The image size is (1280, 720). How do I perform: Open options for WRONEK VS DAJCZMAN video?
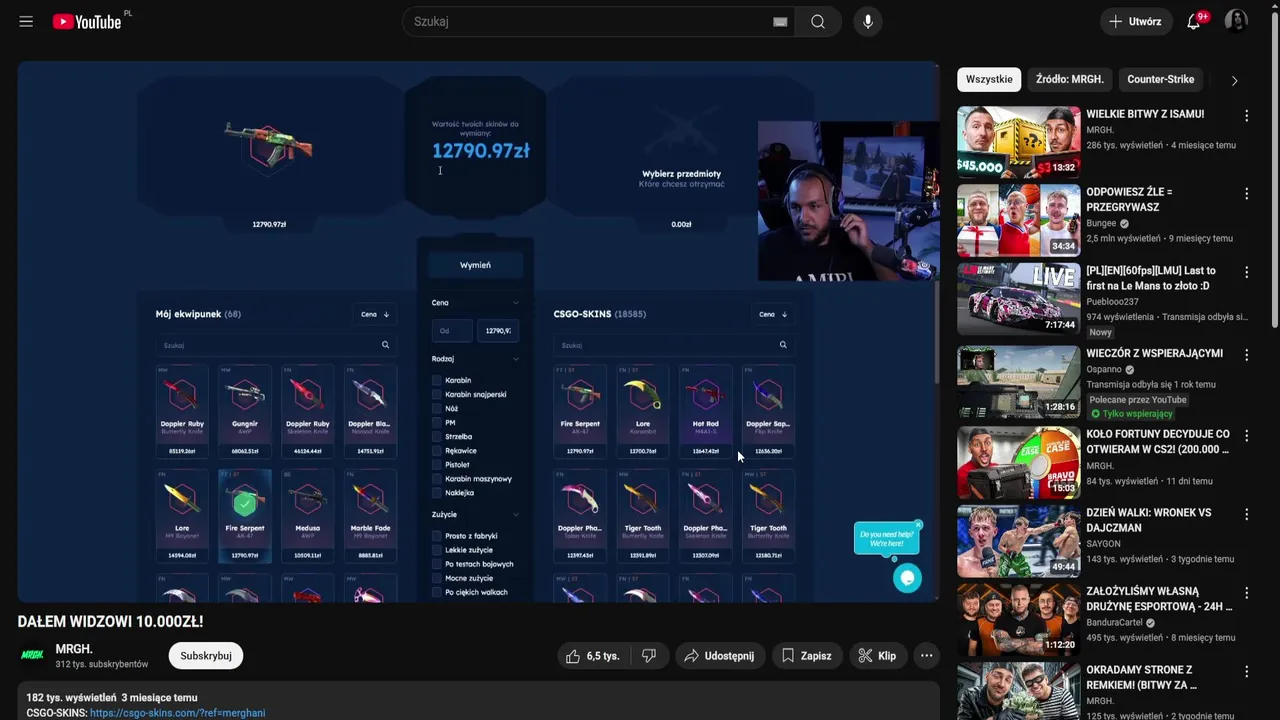(x=1246, y=514)
